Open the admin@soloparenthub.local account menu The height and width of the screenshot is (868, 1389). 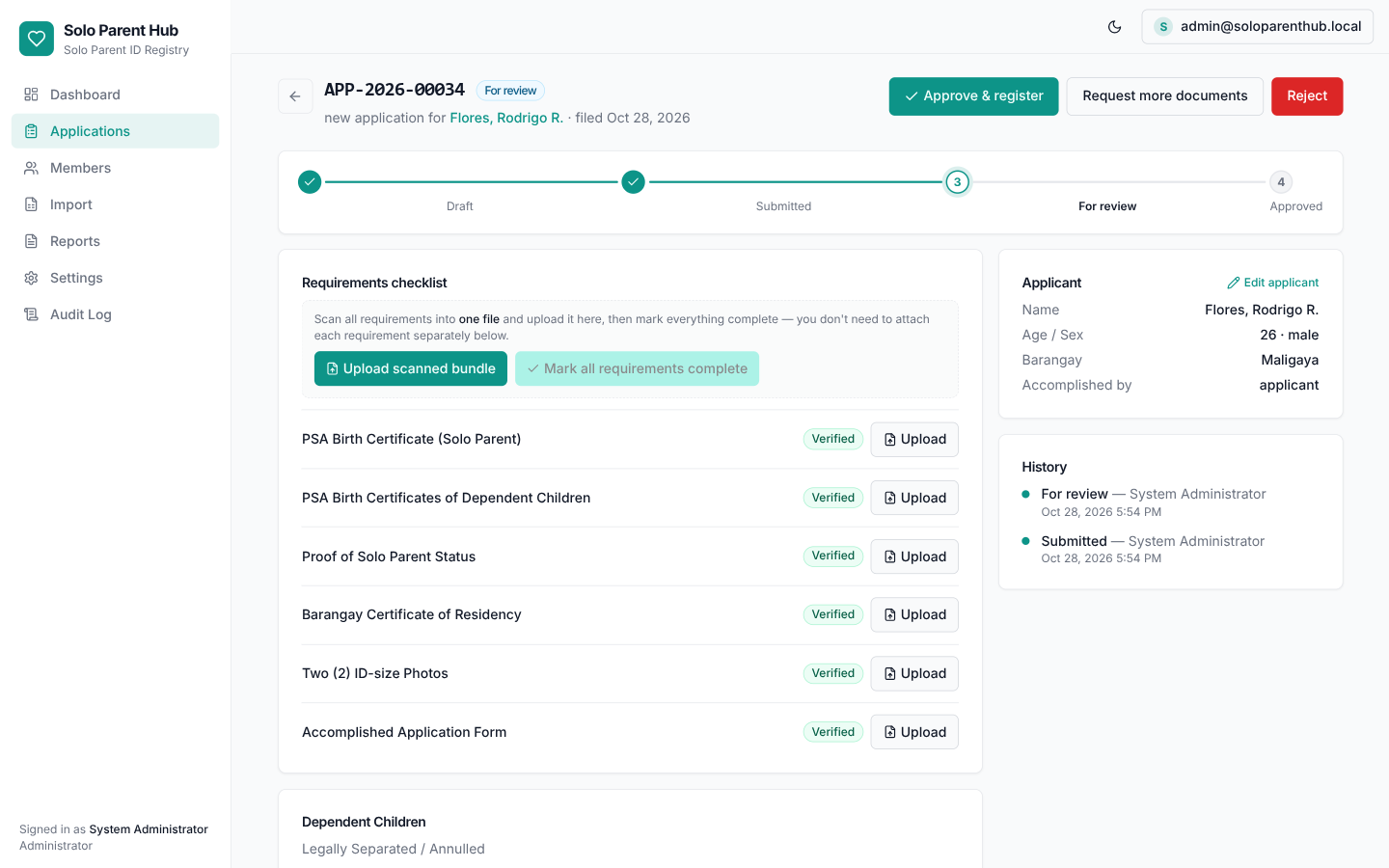[1258, 27]
